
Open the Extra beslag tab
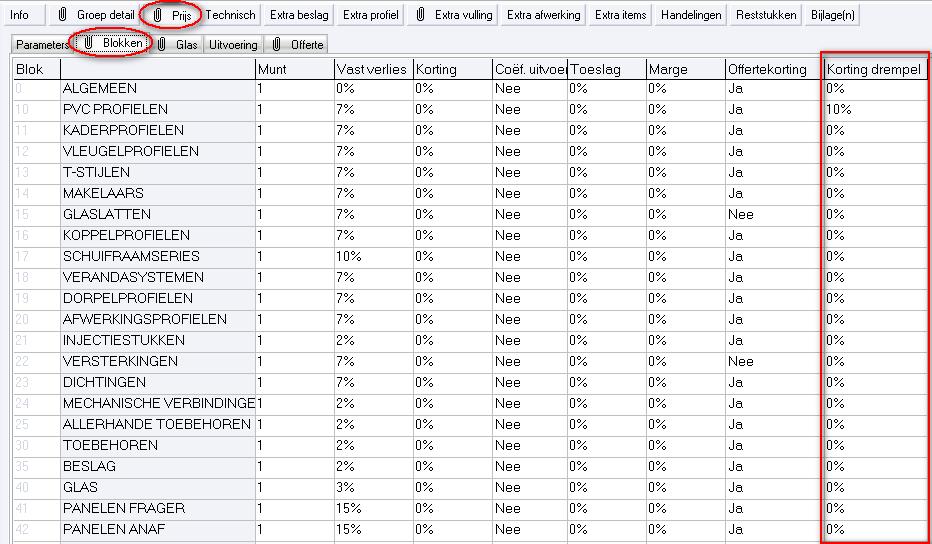[x=299, y=15]
